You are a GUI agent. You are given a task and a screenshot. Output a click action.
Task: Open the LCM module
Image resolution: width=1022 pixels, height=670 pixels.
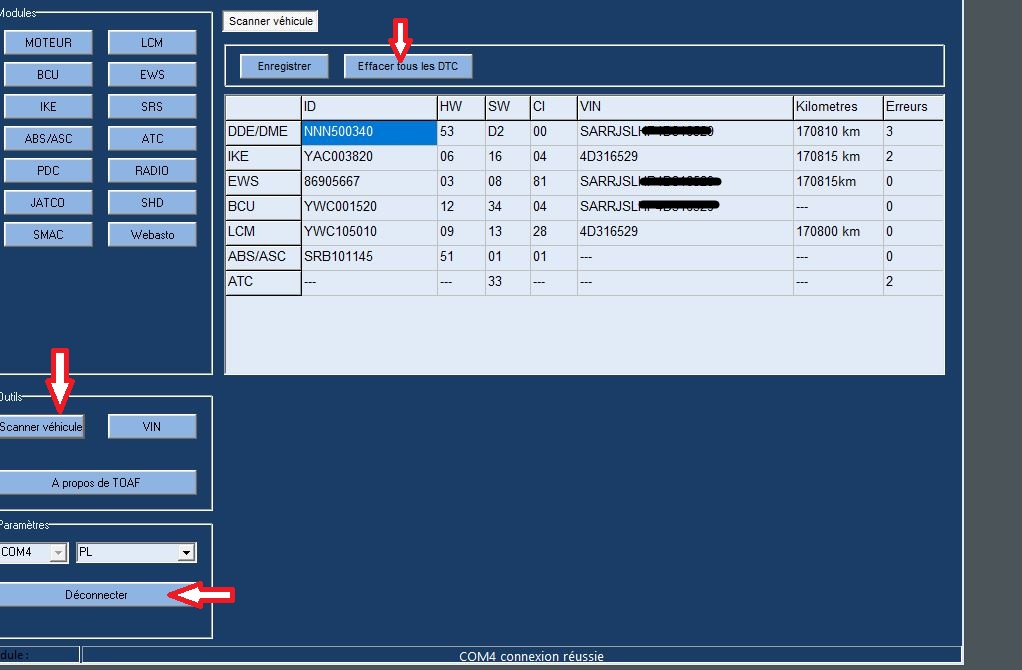pos(152,43)
